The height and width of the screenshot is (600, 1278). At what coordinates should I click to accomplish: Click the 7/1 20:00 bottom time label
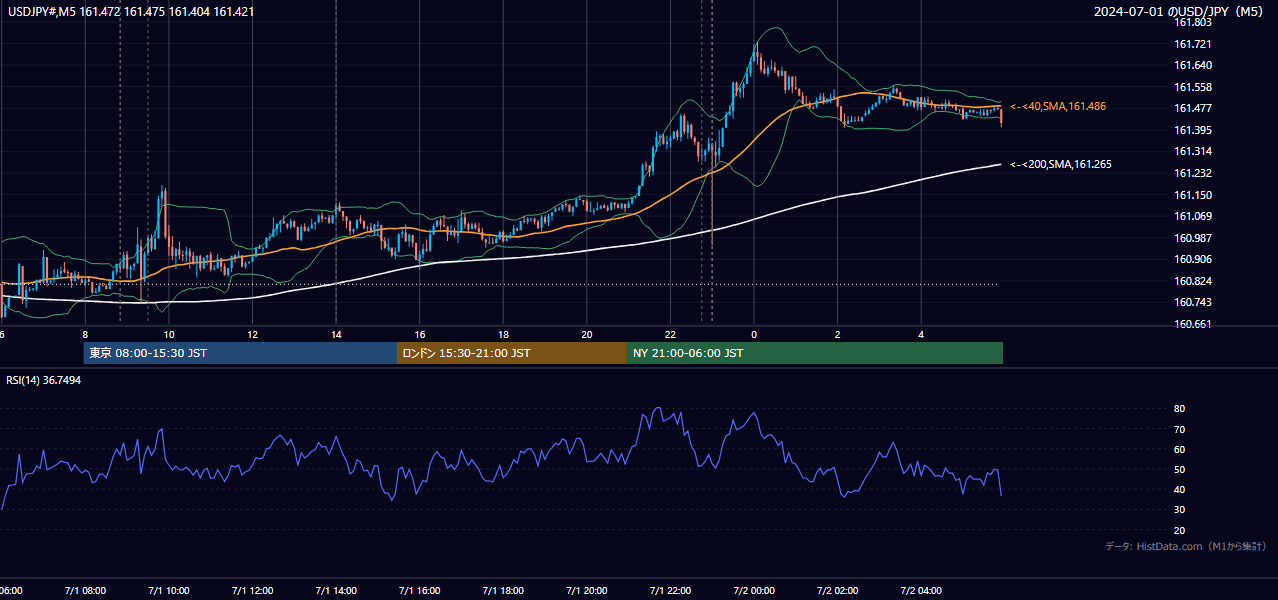587,591
